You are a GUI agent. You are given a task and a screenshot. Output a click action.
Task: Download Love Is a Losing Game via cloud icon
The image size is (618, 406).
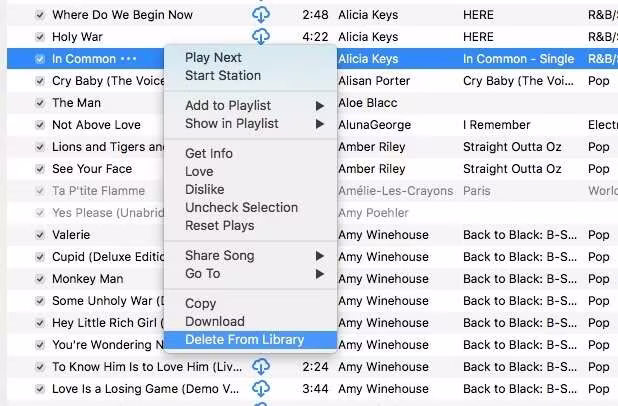(x=261, y=389)
